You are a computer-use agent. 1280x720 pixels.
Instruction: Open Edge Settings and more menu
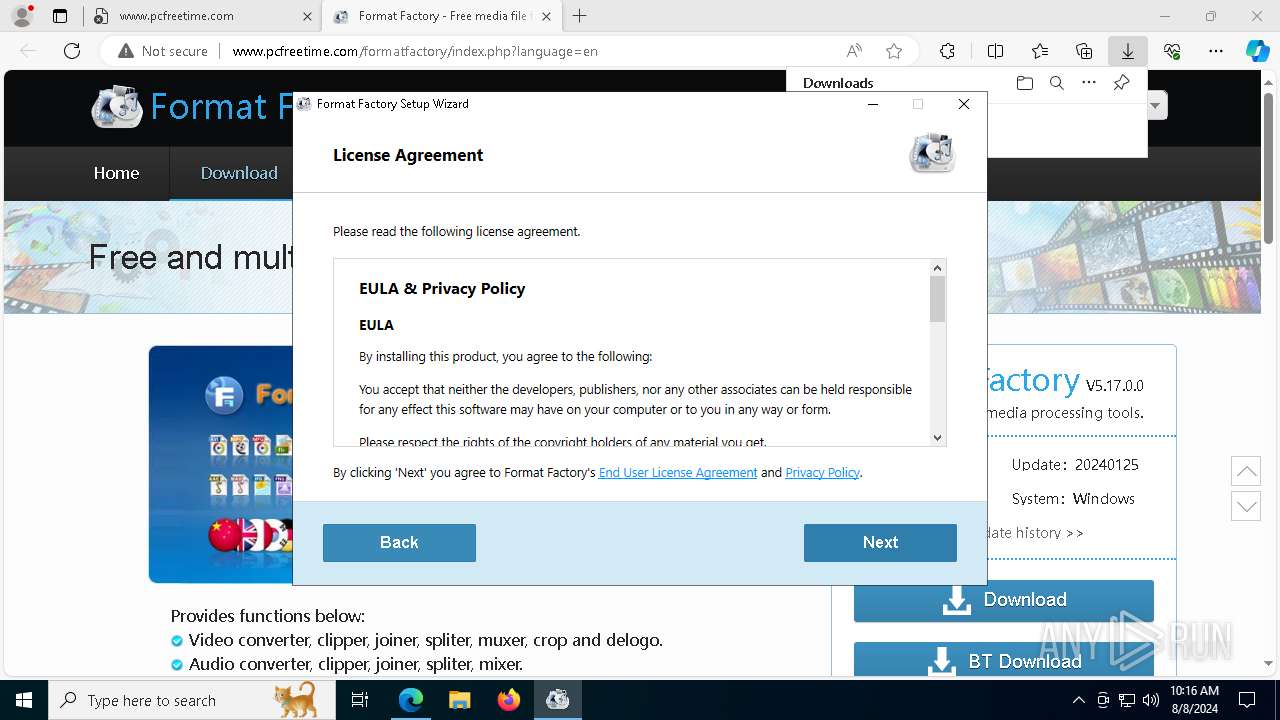tap(1216, 51)
